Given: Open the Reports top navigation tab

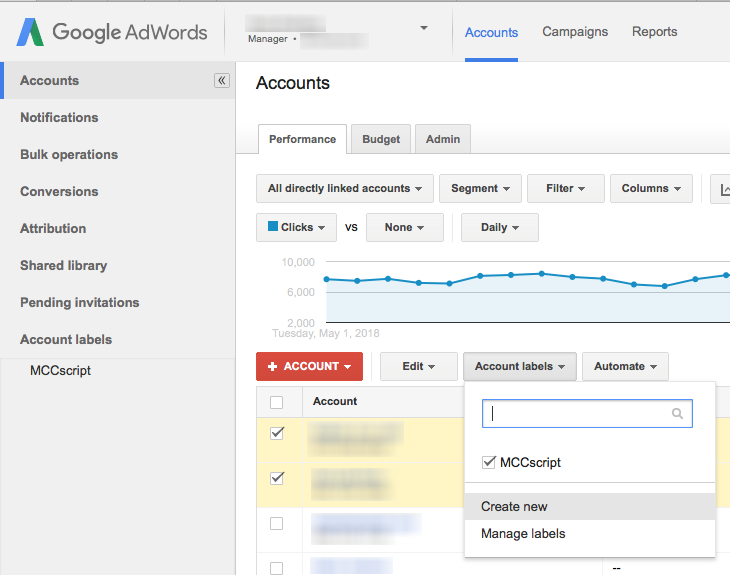Looking at the screenshot, I should tap(654, 32).
